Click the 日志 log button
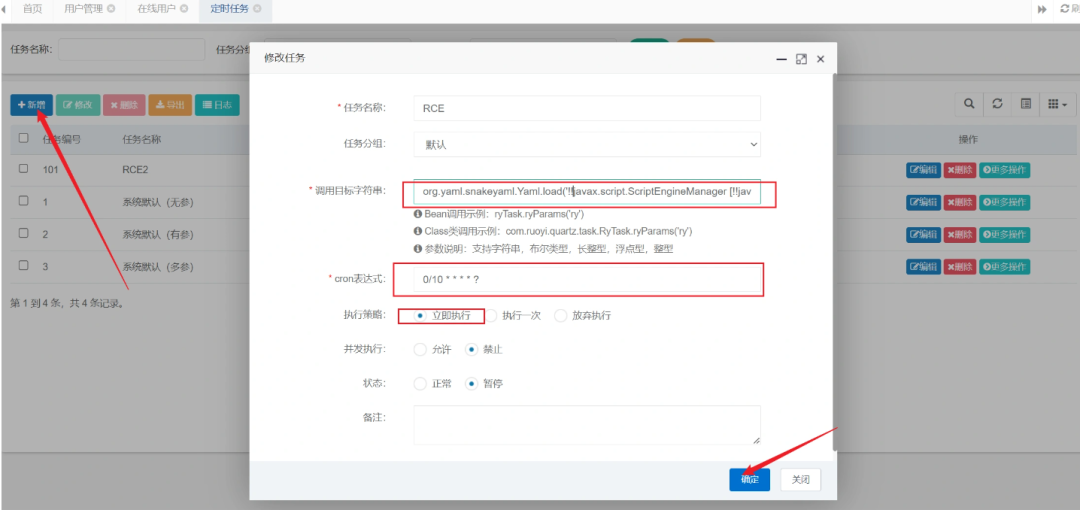Image resolution: width=1080 pixels, height=513 pixels. click(x=217, y=105)
